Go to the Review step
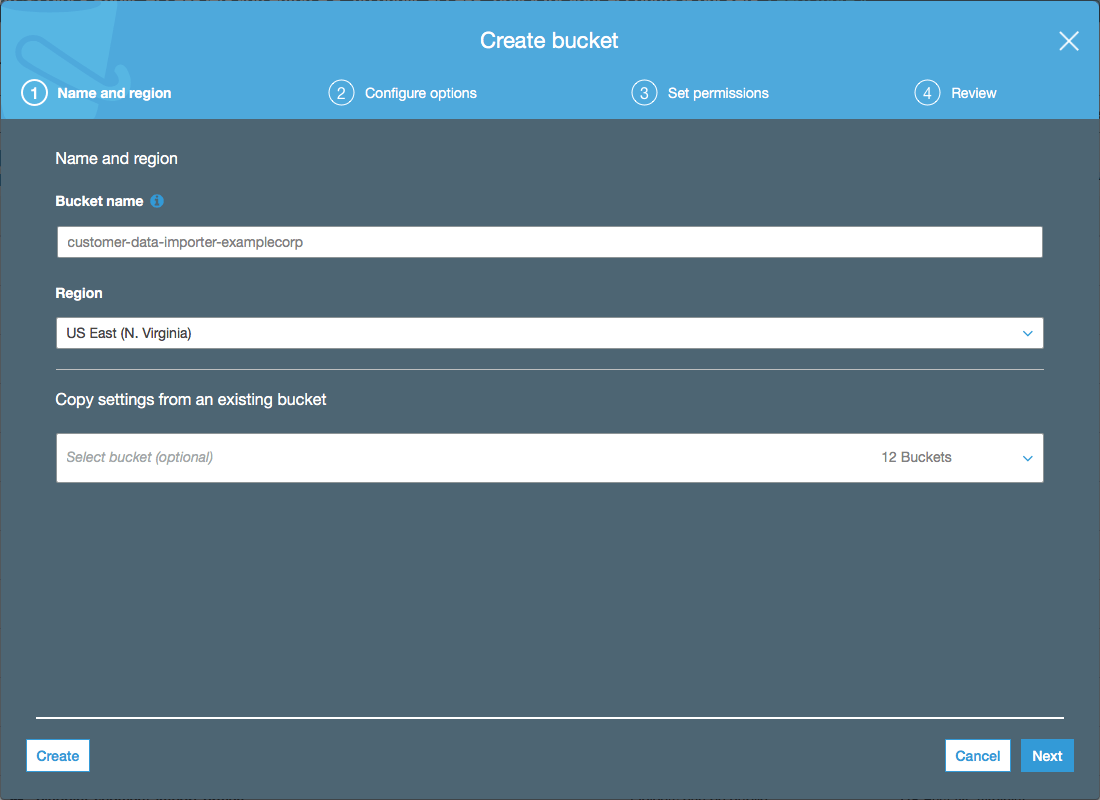Viewport: 1100px width, 800px height. pos(976,92)
